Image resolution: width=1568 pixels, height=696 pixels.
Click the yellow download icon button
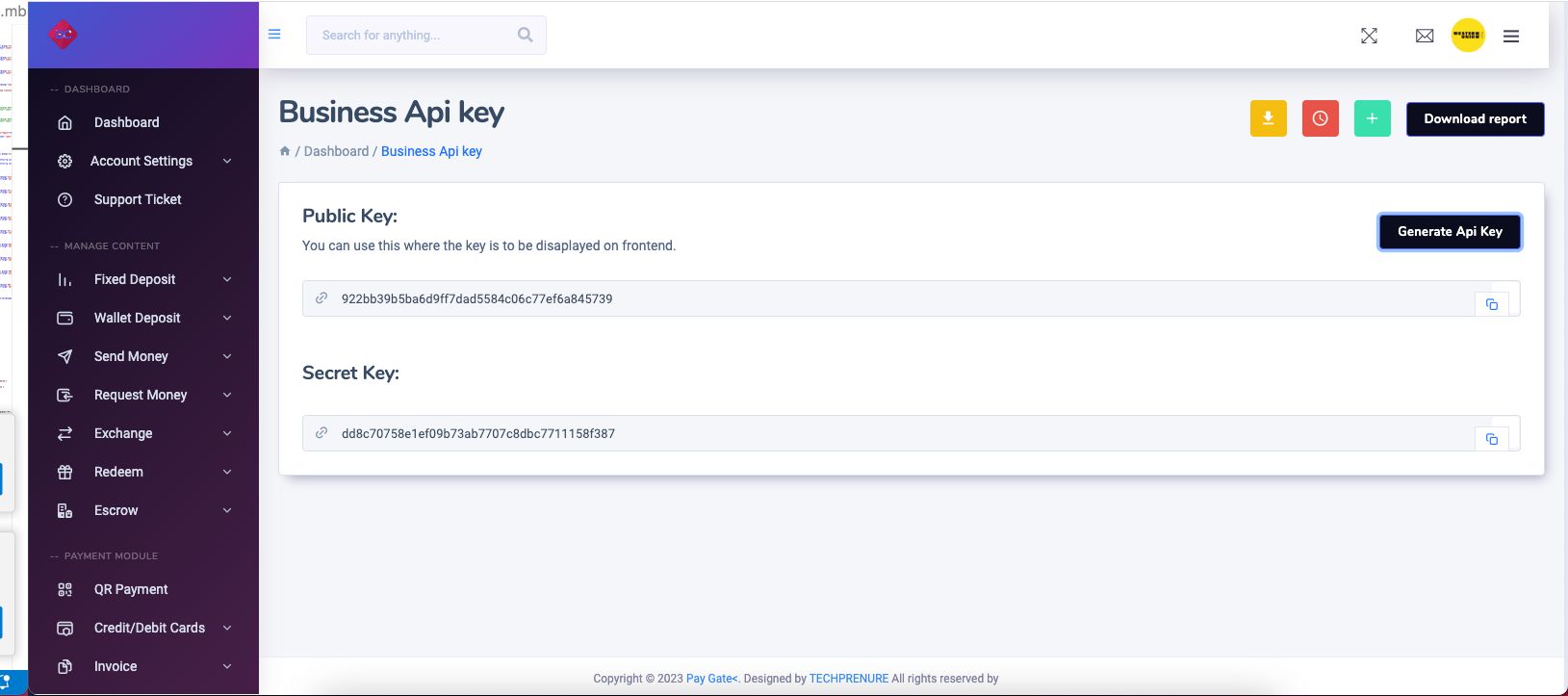click(x=1268, y=118)
